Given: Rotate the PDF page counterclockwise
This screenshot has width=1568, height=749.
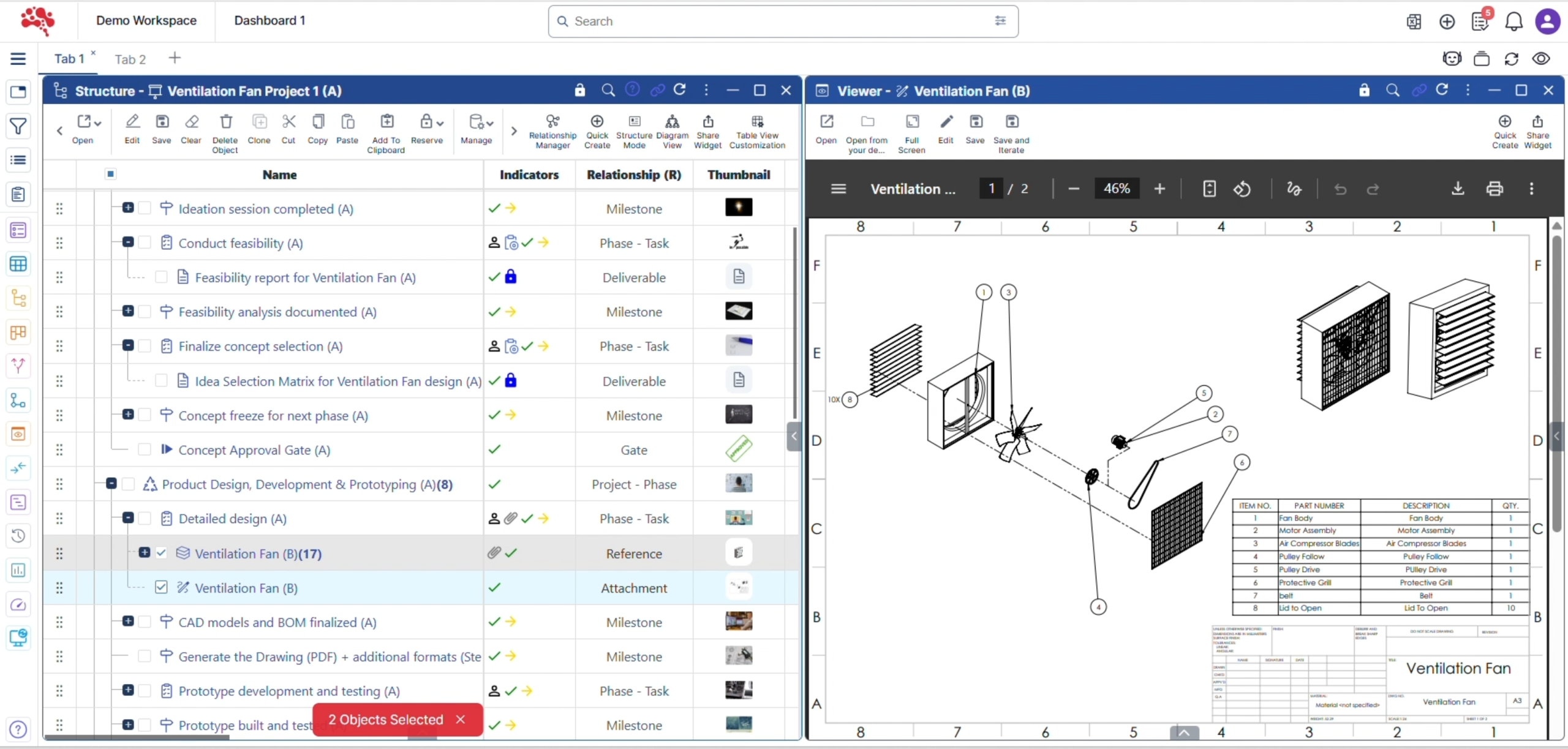Looking at the screenshot, I should pos(1242,189).
